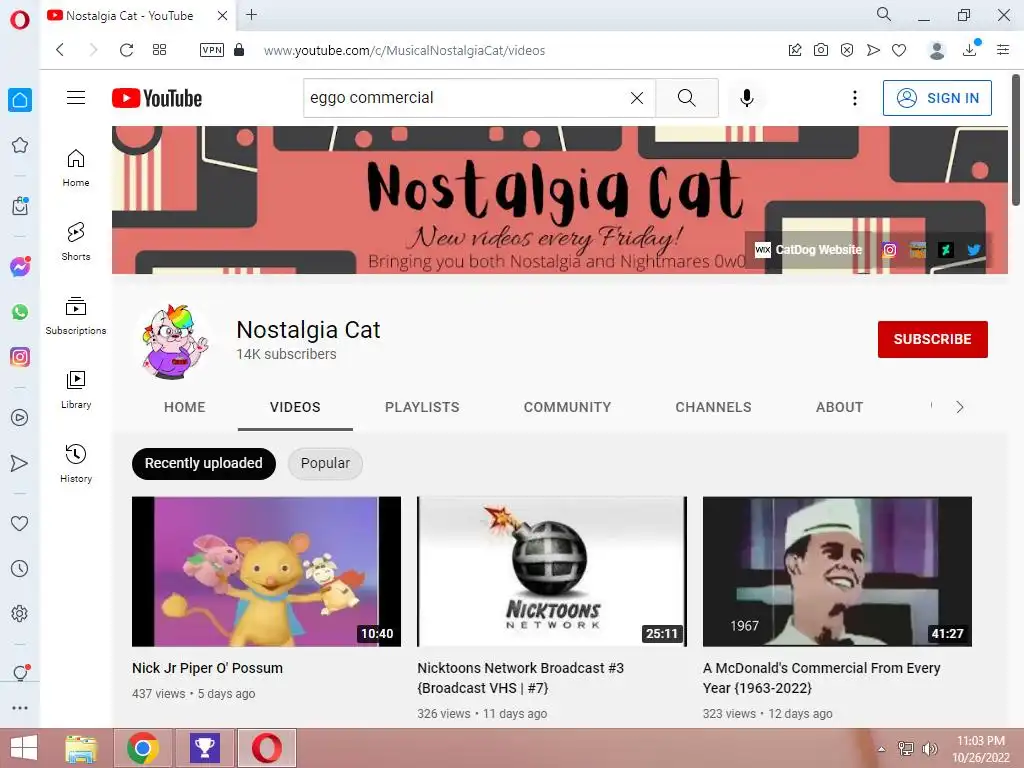Image resolution: width=1024 pixels, height=768 pixels.
Task: Click the taskbar volume speaker icon
Action: click(x=929, y=748)
